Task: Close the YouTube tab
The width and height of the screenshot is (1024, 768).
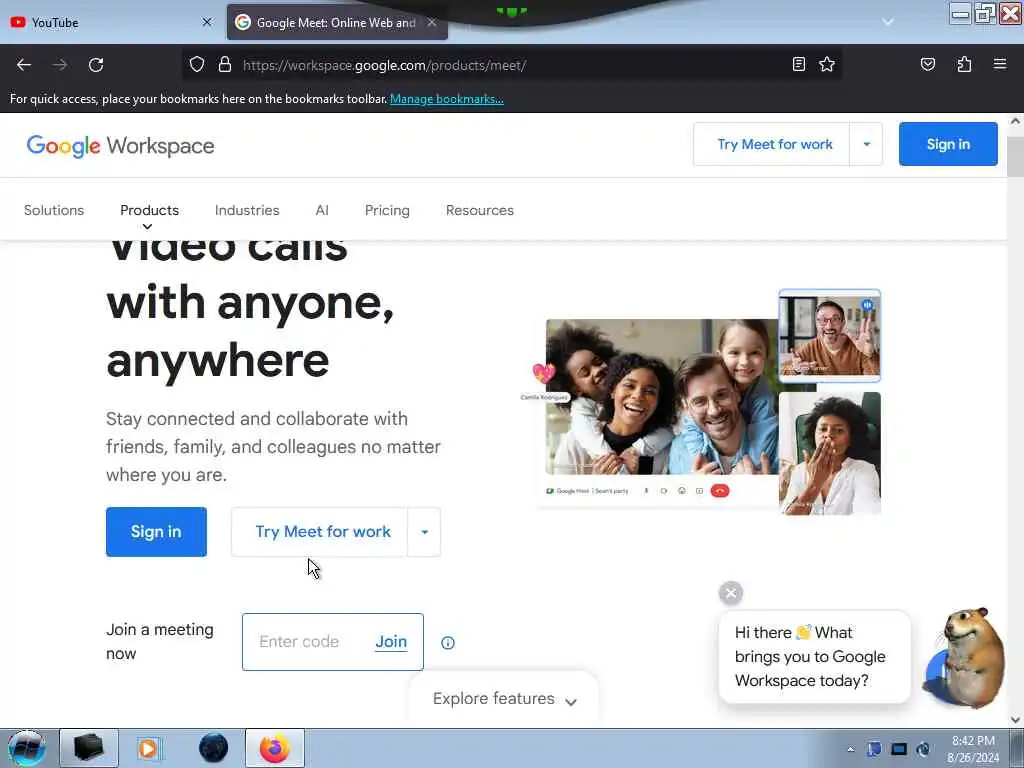Action: pos(207,22)
